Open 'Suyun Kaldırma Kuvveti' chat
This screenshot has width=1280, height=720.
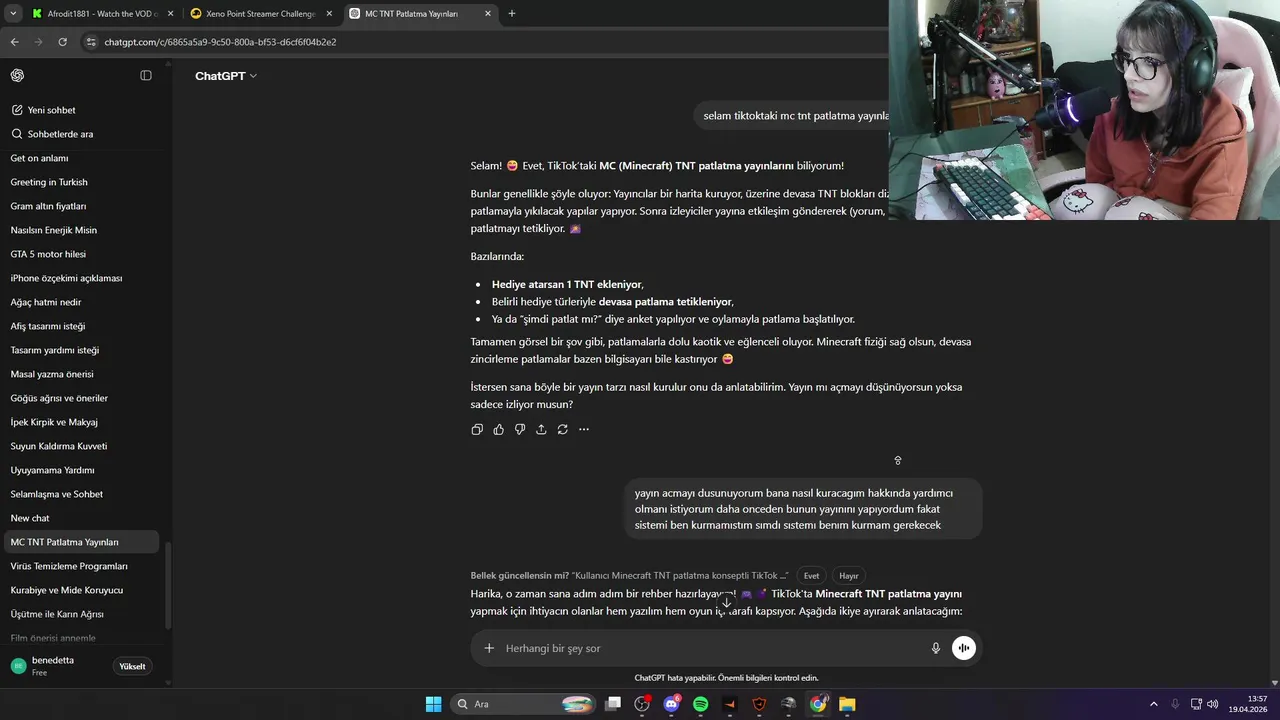click(x=82, y=446)
